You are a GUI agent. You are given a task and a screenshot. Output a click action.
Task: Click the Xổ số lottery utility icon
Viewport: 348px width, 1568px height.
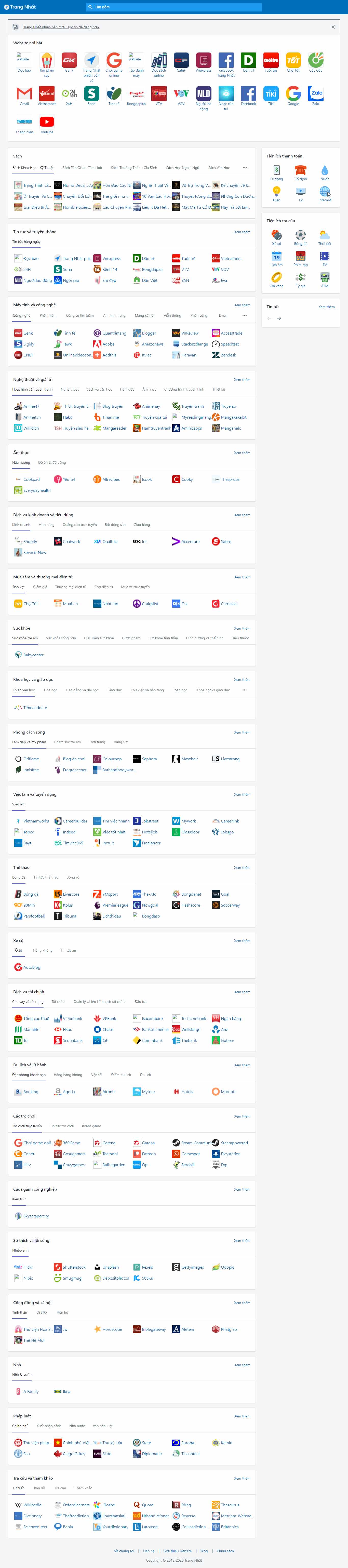coord(276,235)
